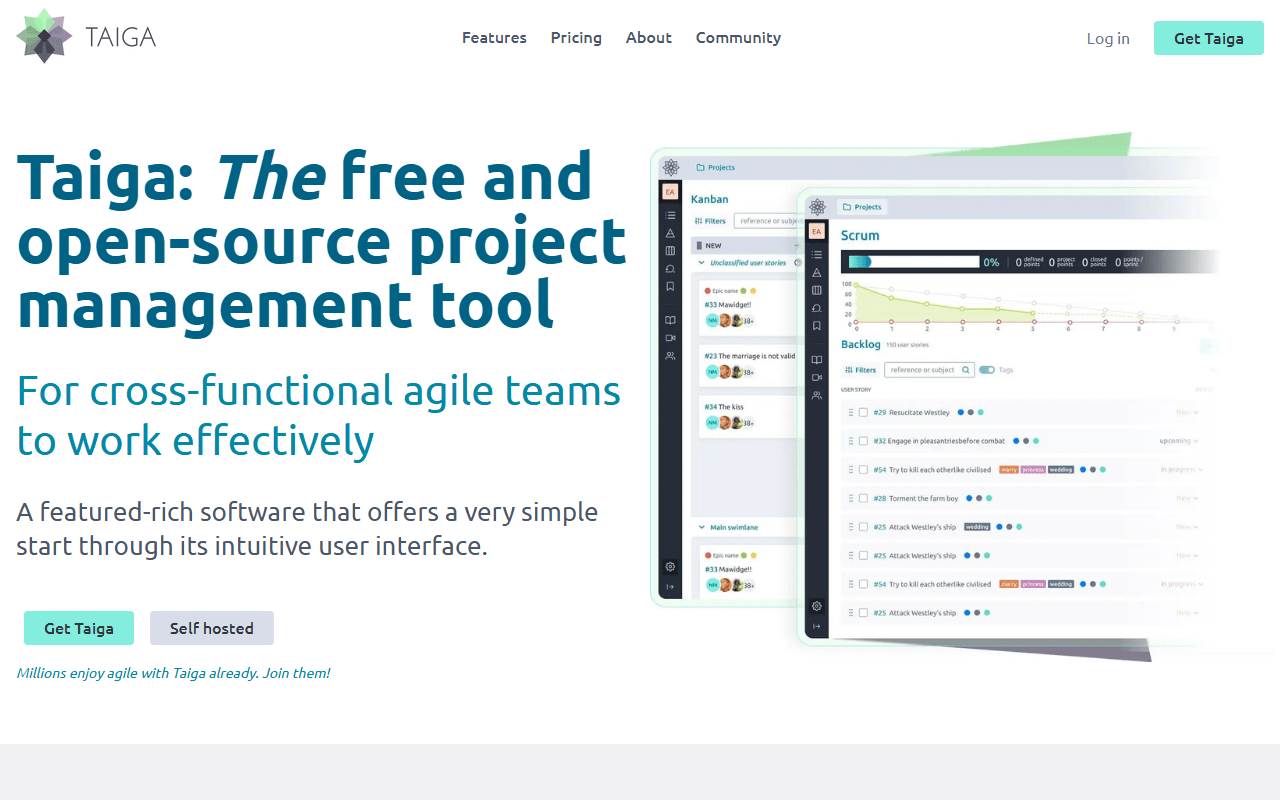Open the New status dropdown for story #29
This screenshot has width=1280, height=800.
pos(1187,412)
